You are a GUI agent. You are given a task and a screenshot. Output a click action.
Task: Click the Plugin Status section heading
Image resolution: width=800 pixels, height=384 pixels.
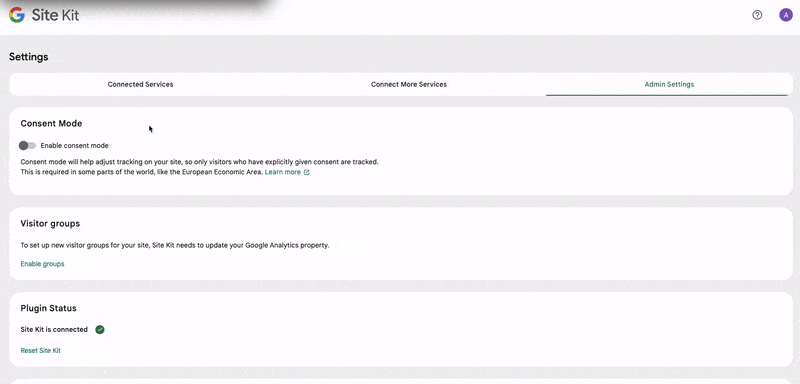[48, 308]
